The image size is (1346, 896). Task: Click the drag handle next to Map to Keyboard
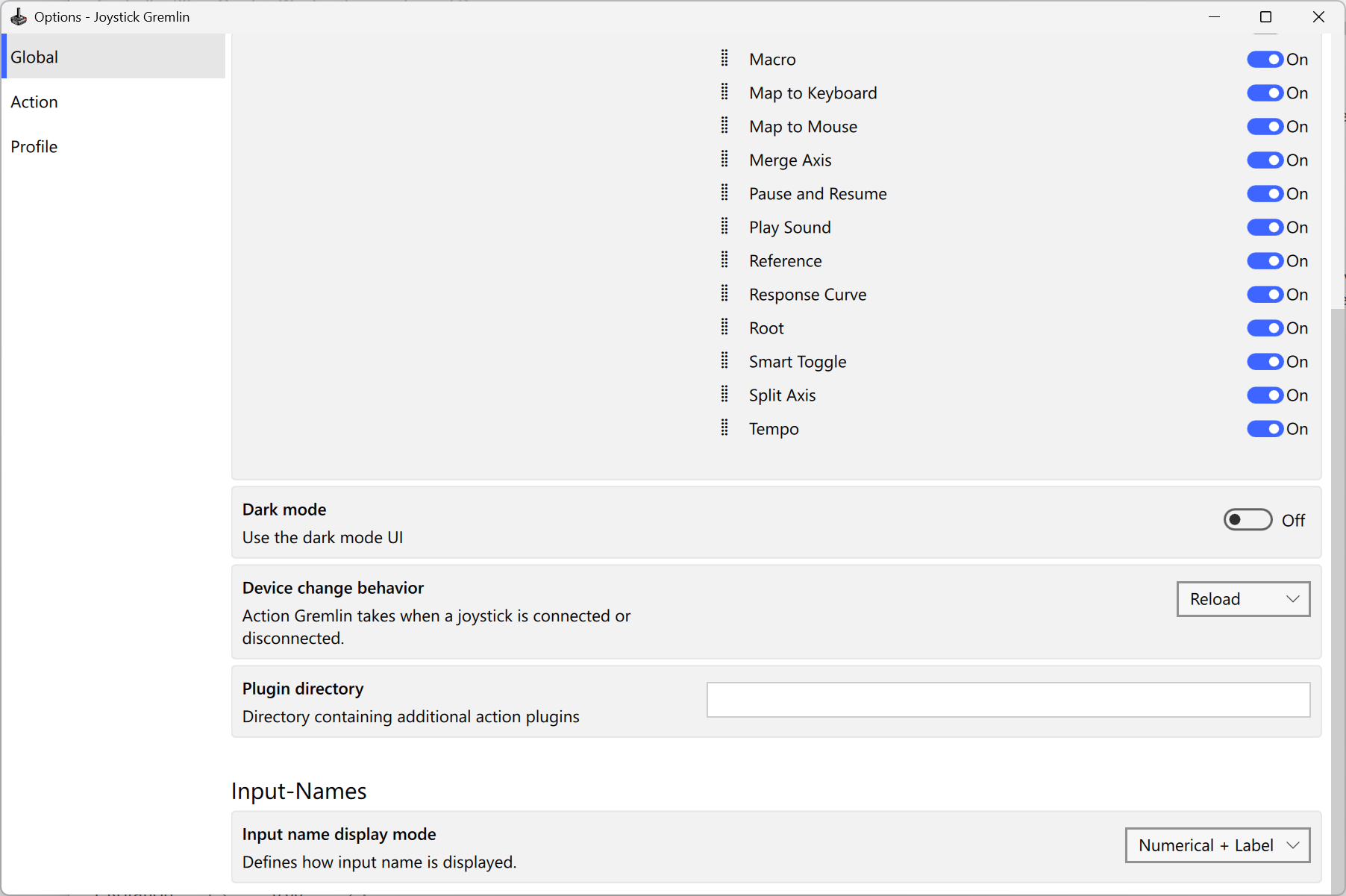point(724,92)
